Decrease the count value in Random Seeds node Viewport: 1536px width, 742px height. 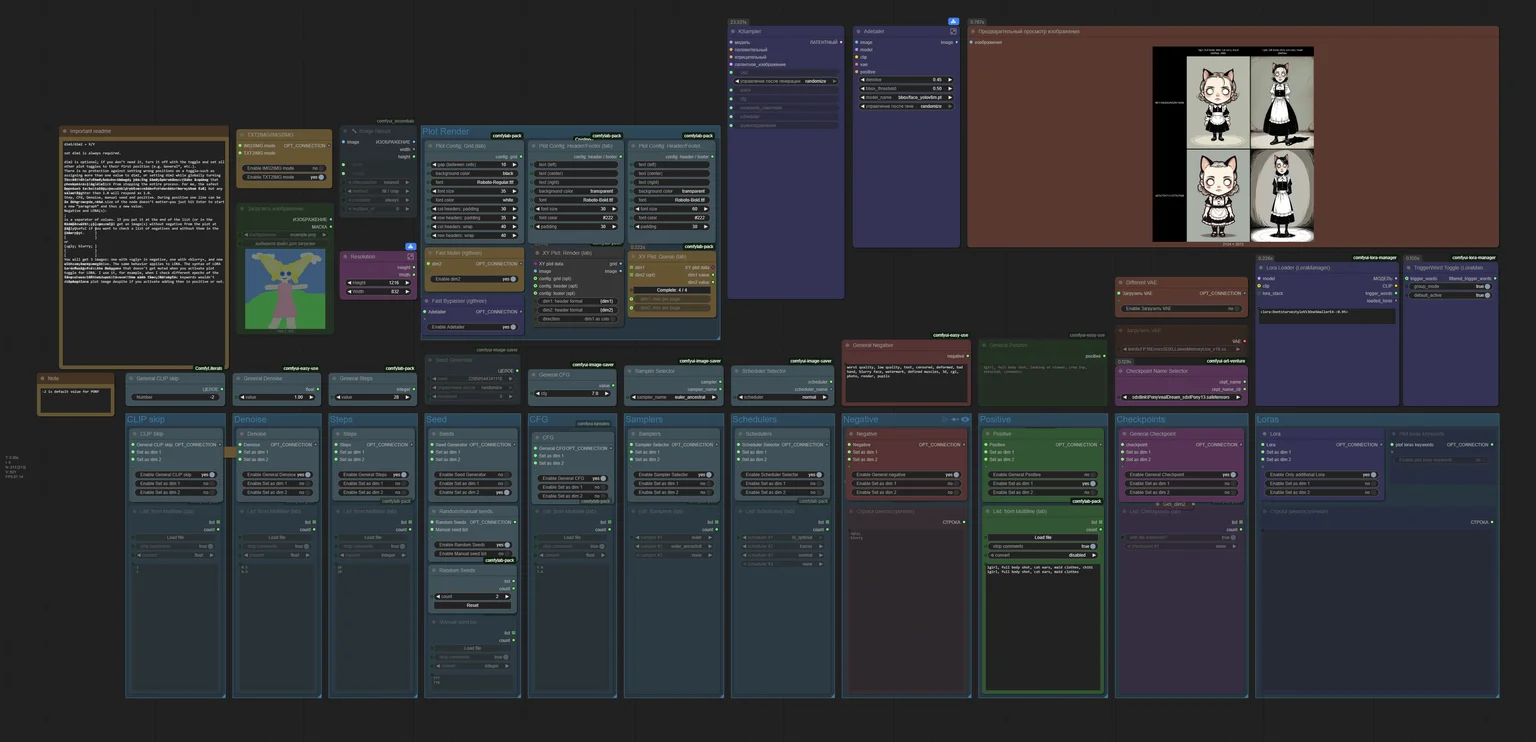(x=439, y=597)
